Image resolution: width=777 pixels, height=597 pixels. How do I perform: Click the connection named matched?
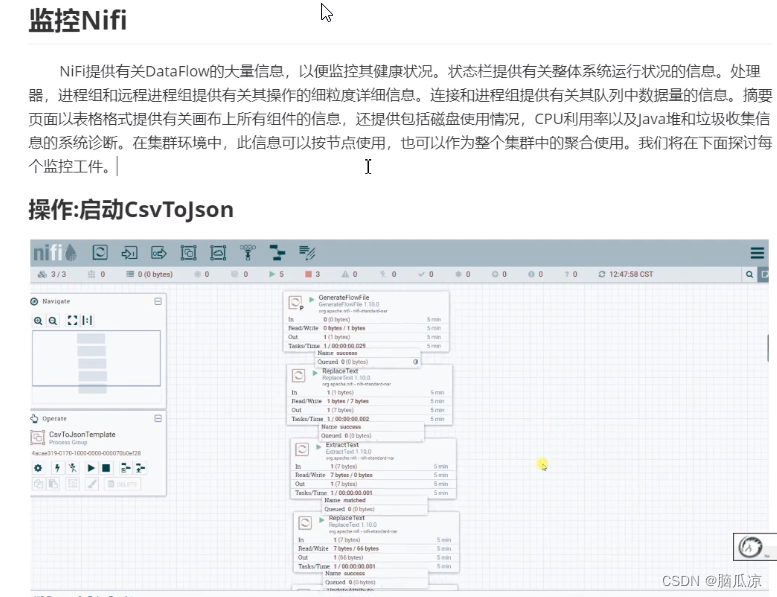coord(375,505)
